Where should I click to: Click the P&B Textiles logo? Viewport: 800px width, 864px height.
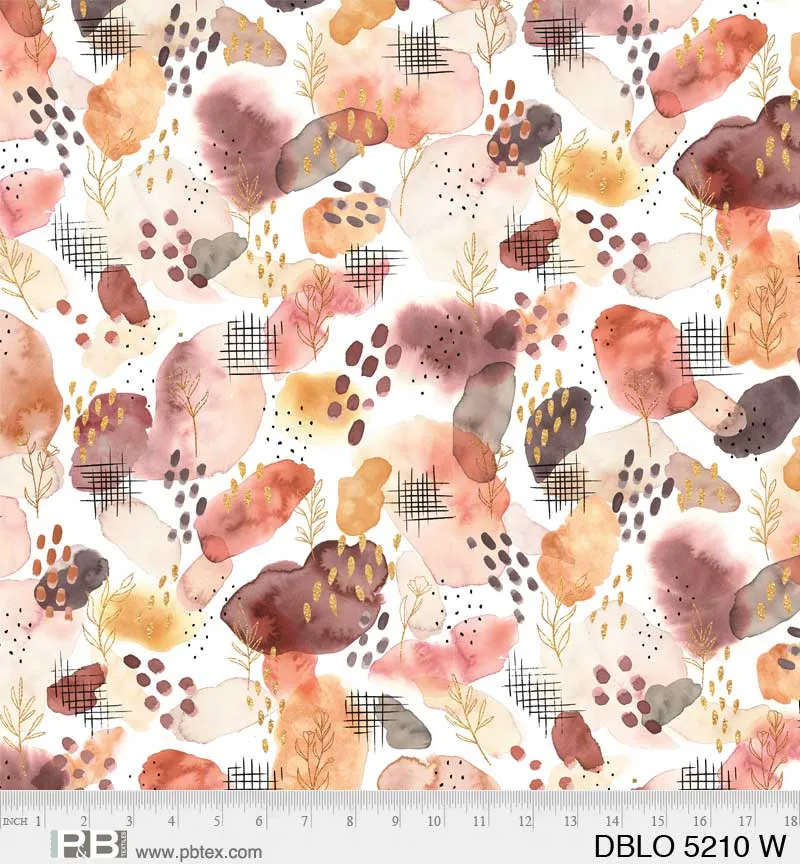pos(89,846)
